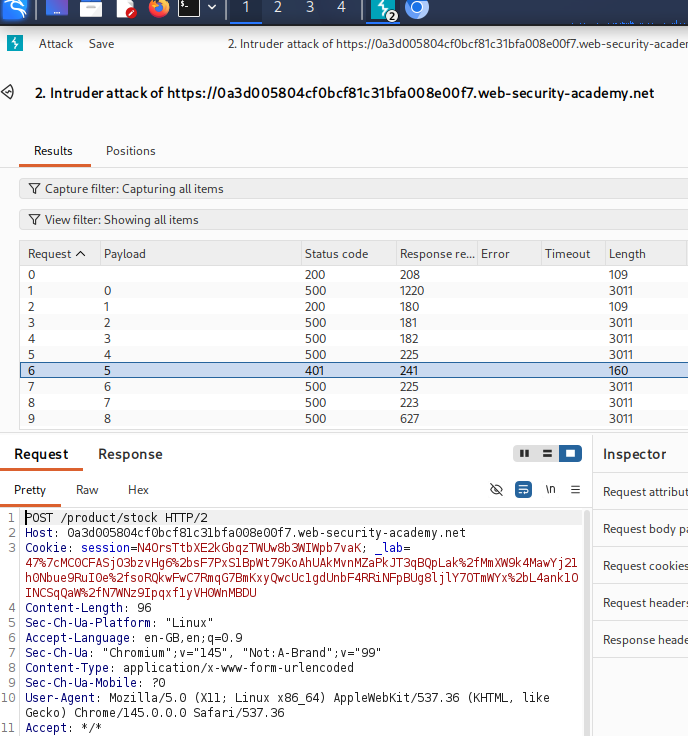The width and height of the screenshot is (688, 736).
Task: Click the Content-Type header line
Action: [x=190, y=668]
